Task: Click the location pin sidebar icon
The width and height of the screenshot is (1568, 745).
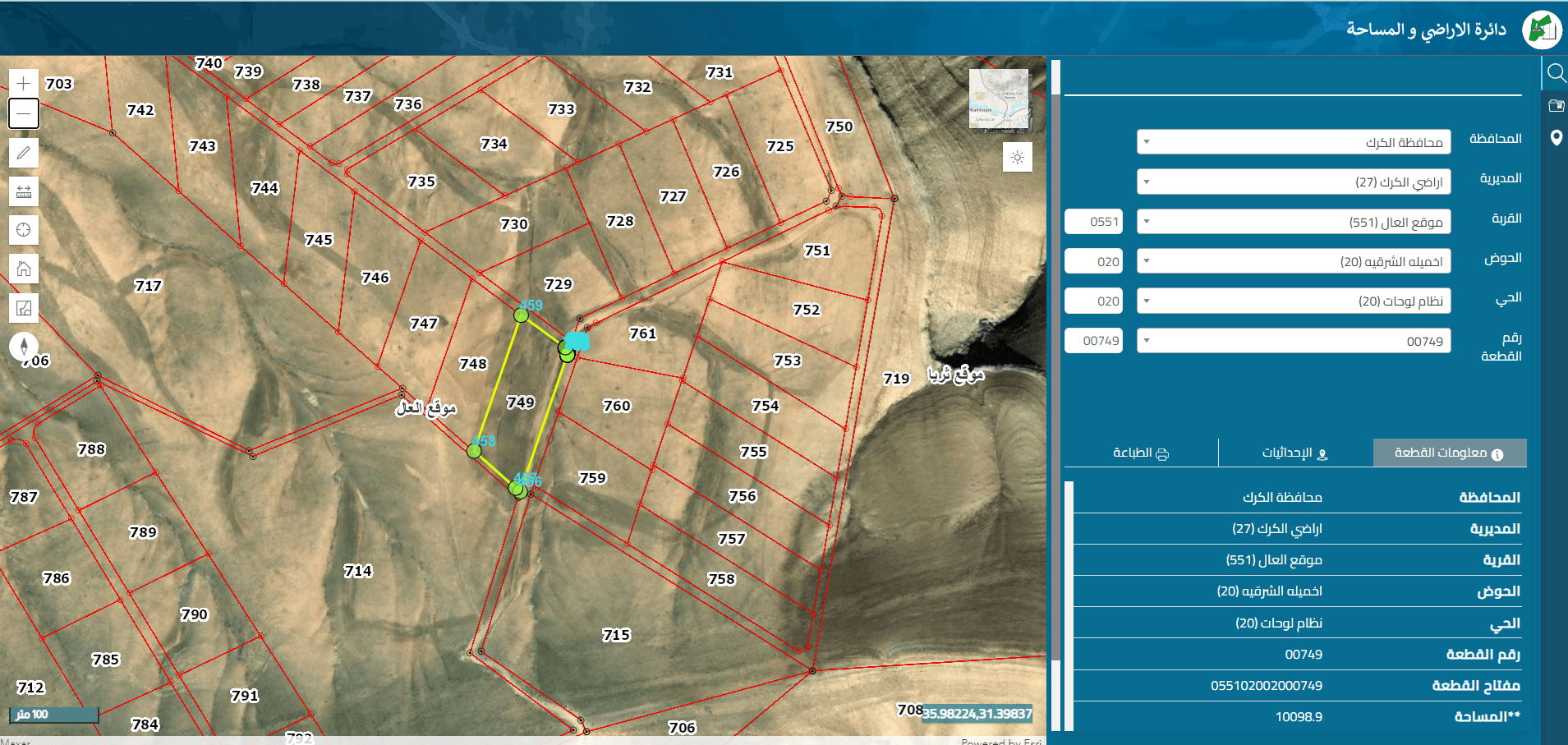Action: (x=1556, y=137)
